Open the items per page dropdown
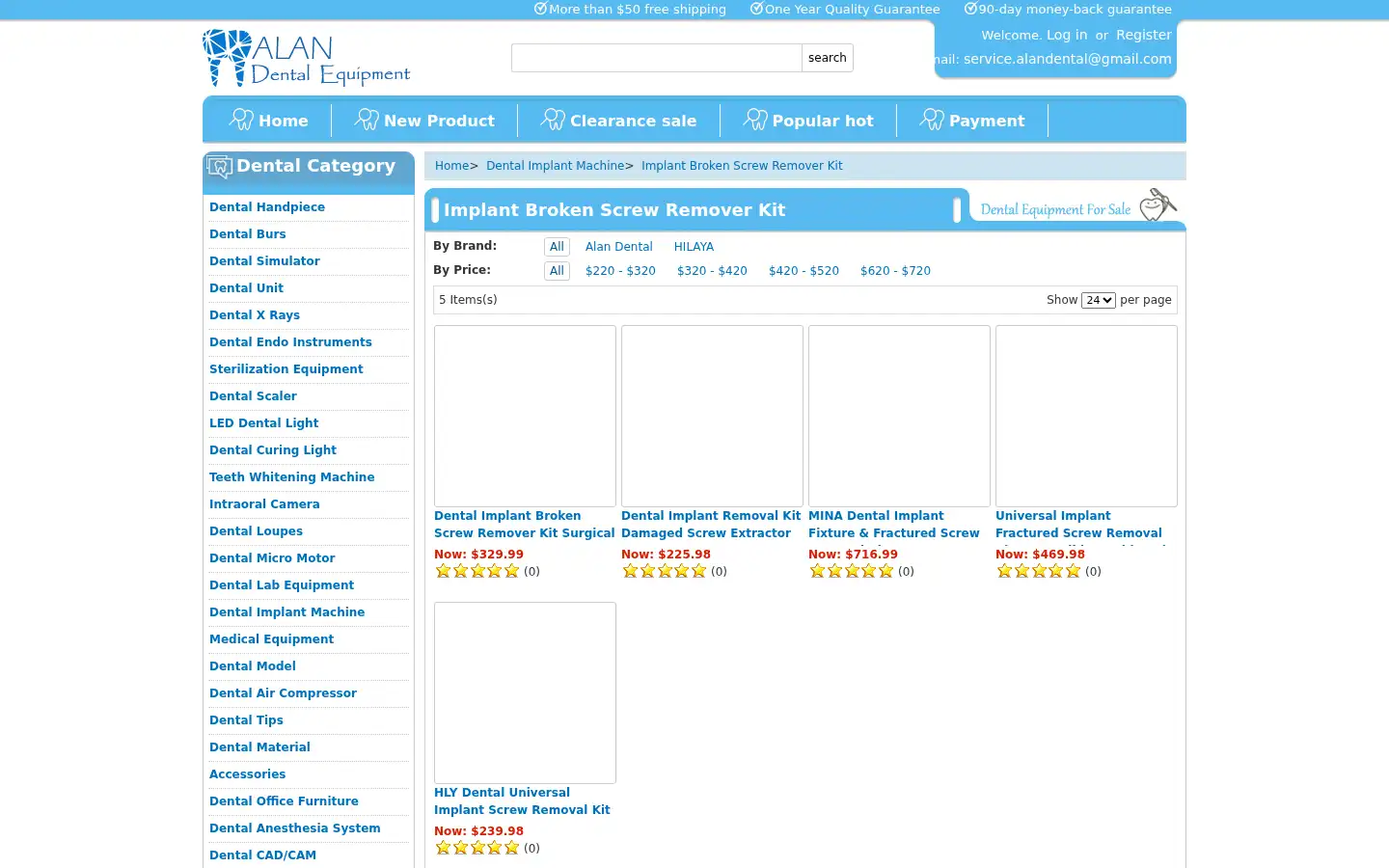Image resolution: width=1389 pixels, height=868 pixels. click(x=1099, y=300)
